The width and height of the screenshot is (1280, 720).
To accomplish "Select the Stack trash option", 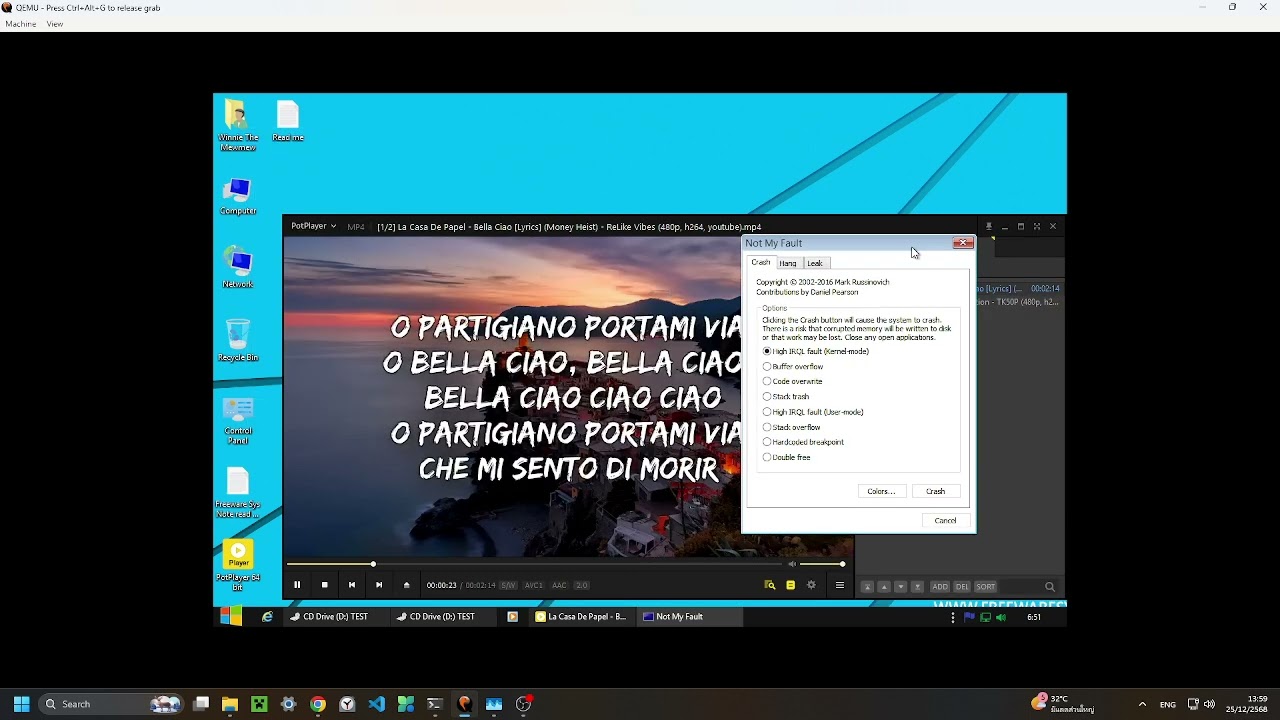I will (786, 397).
